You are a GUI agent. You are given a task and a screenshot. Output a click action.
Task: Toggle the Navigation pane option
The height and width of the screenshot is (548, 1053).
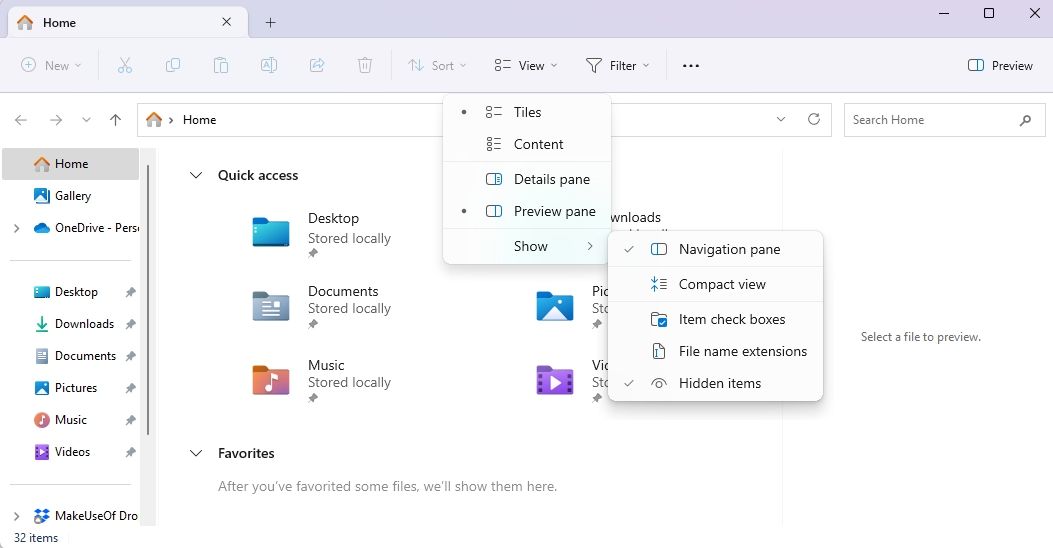[x=729, y=250]
